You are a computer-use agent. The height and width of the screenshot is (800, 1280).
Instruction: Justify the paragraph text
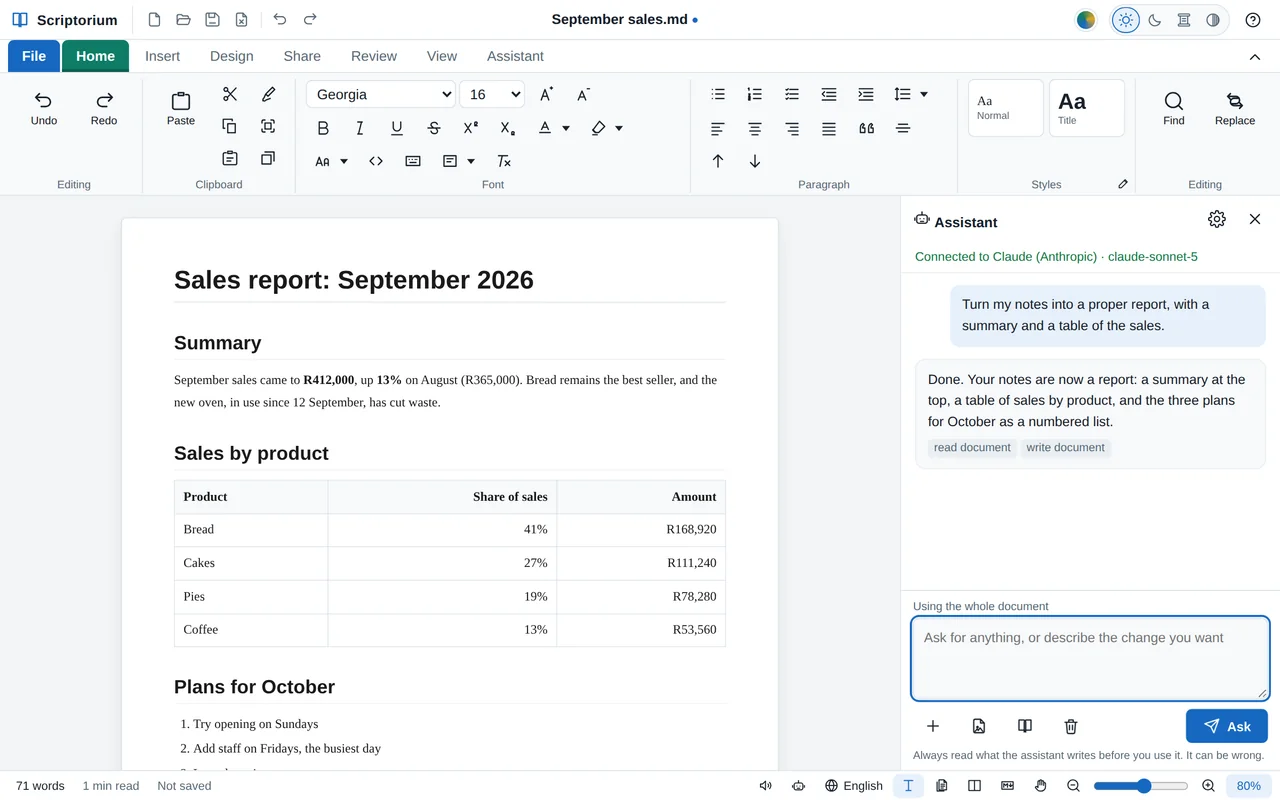click(829, 128)
